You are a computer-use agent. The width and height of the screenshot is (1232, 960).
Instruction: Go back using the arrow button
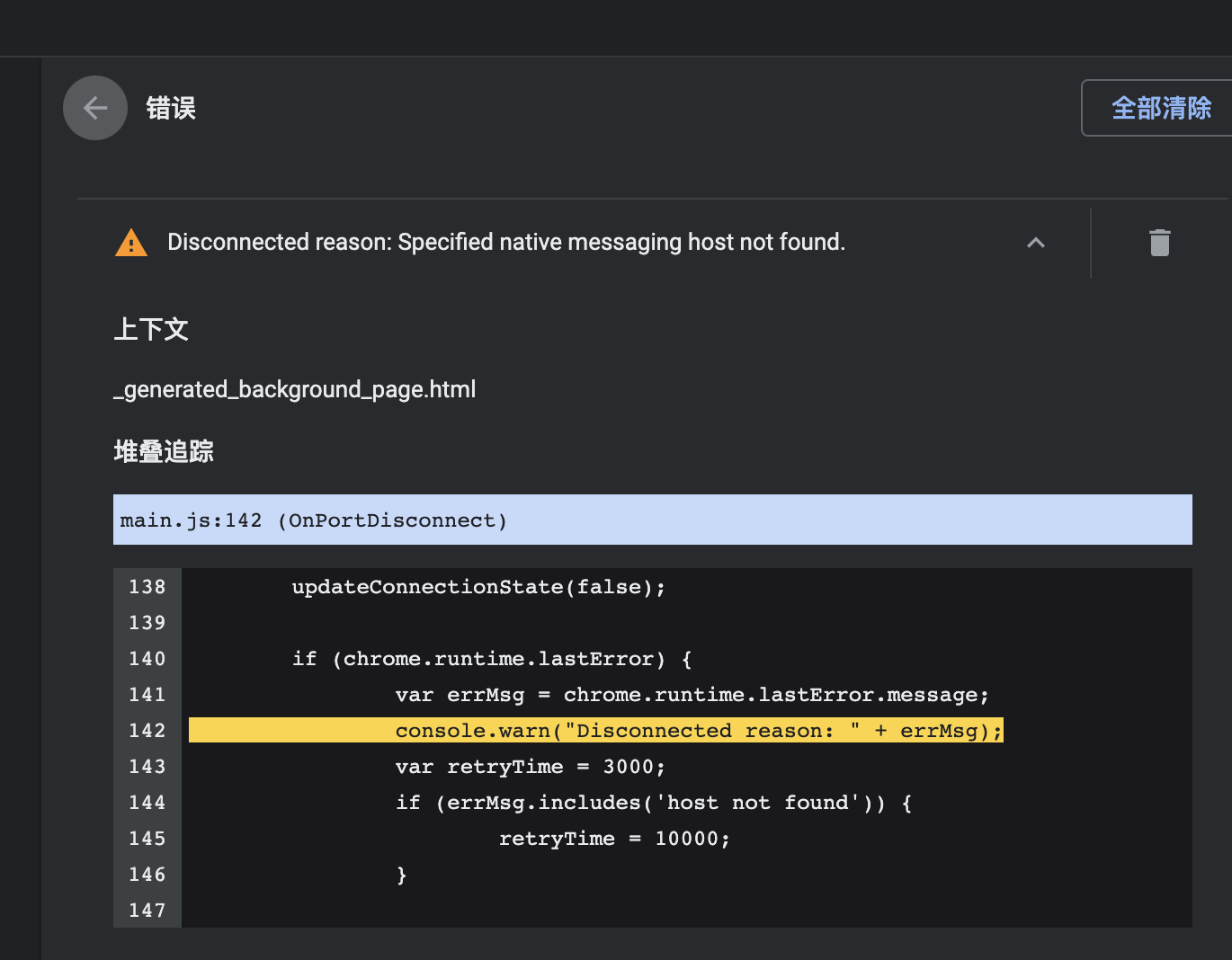click(95, 108)
